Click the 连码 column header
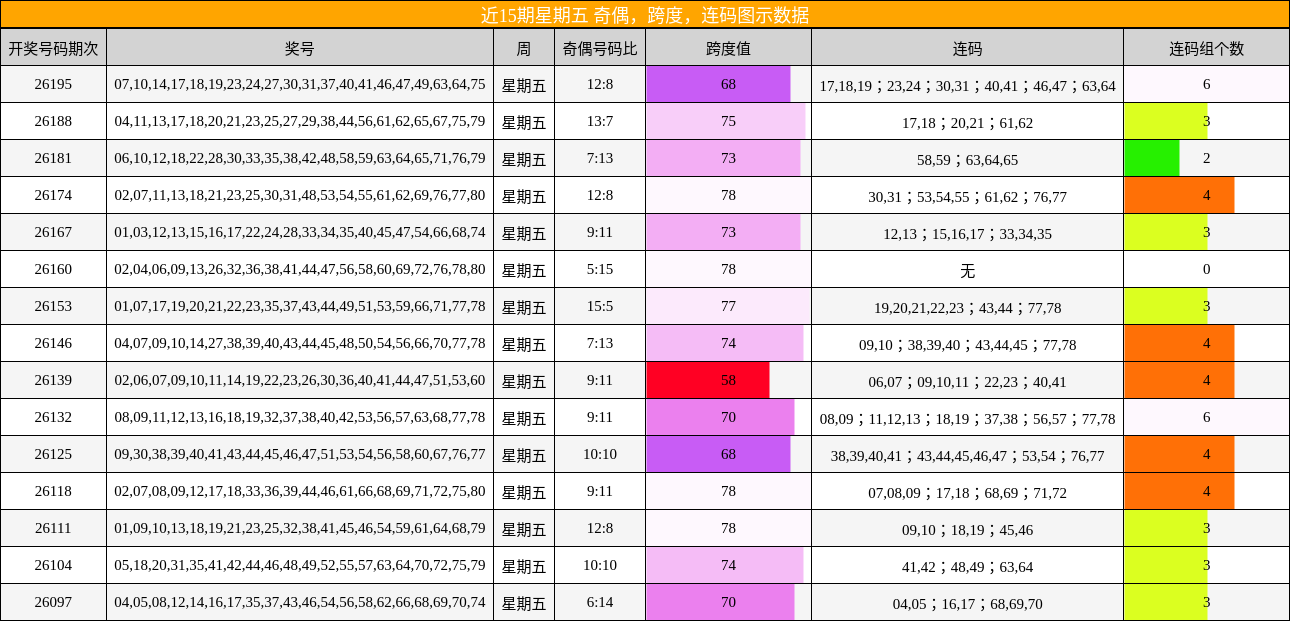This screenshot has height=621, width=1290. tap(967, 47)
